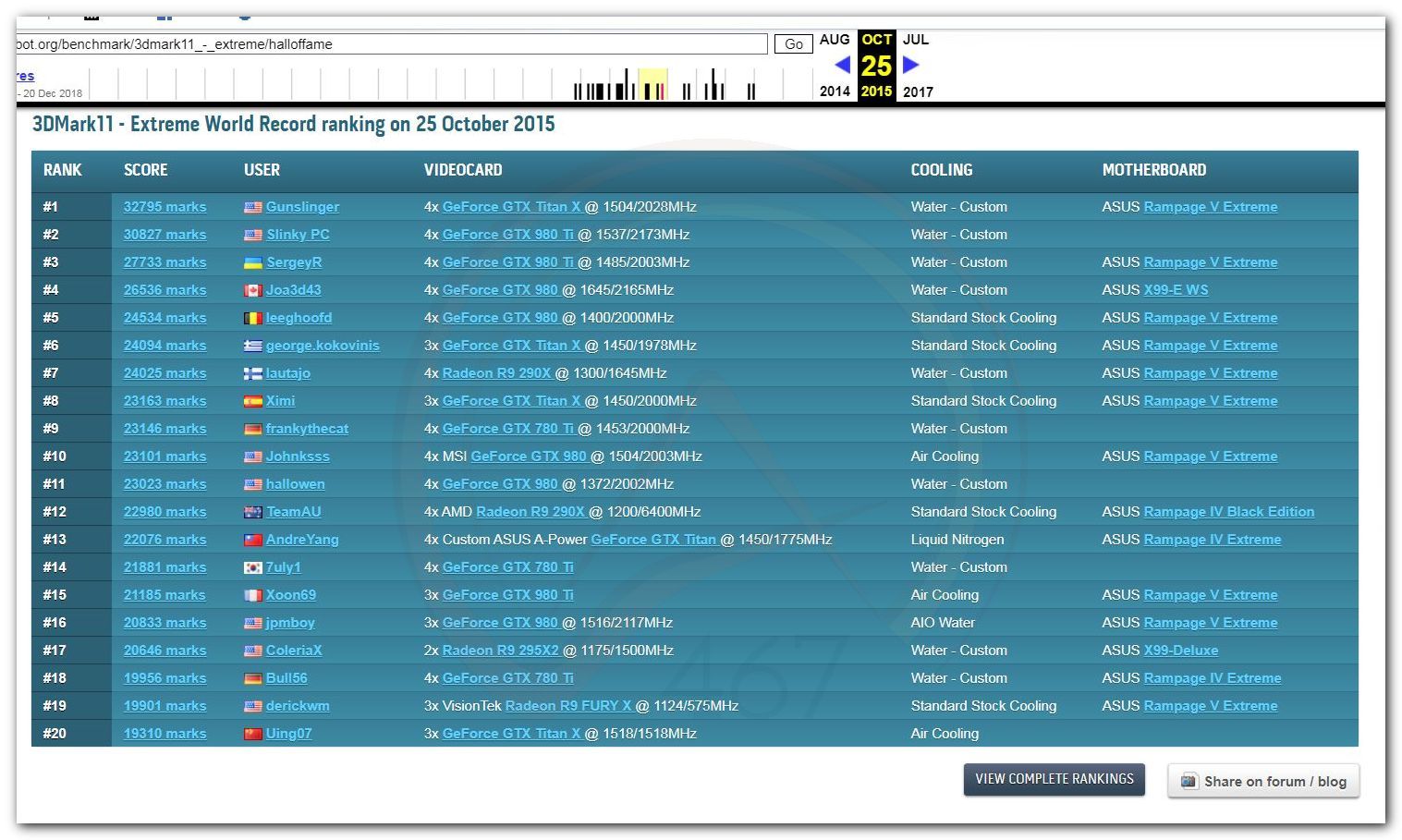Click the camera icon on Share button
This screenshot has width=1402, height=840.
point(1189,781)
